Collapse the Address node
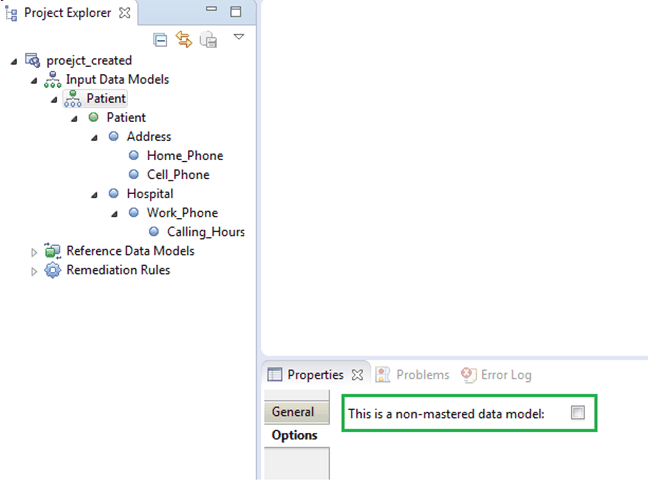This screenshot has height=482, width=648. (x=95, y=138)
